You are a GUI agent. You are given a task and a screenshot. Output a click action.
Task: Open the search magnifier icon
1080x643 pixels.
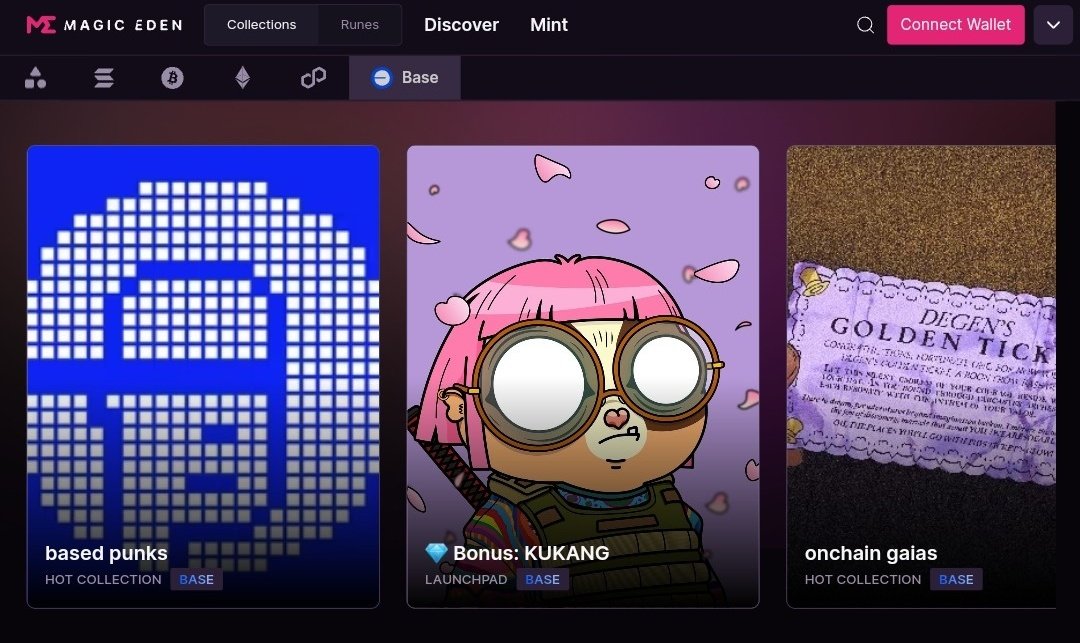pyautogui.click(x=865, y=25)
